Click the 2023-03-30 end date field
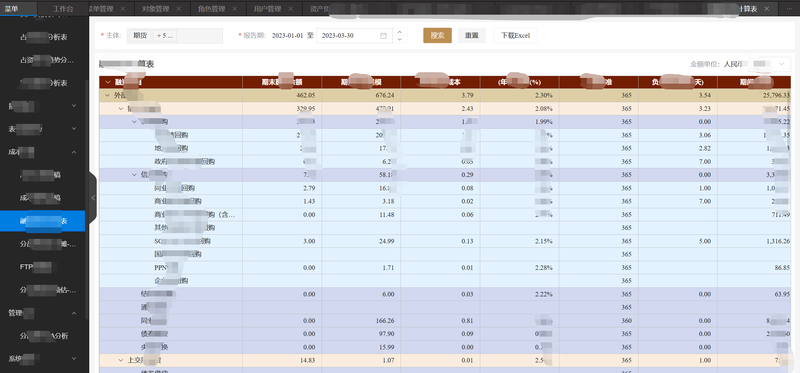Image resolution: width=800 pixels, height=373 pixels. (x=354, y=36)
